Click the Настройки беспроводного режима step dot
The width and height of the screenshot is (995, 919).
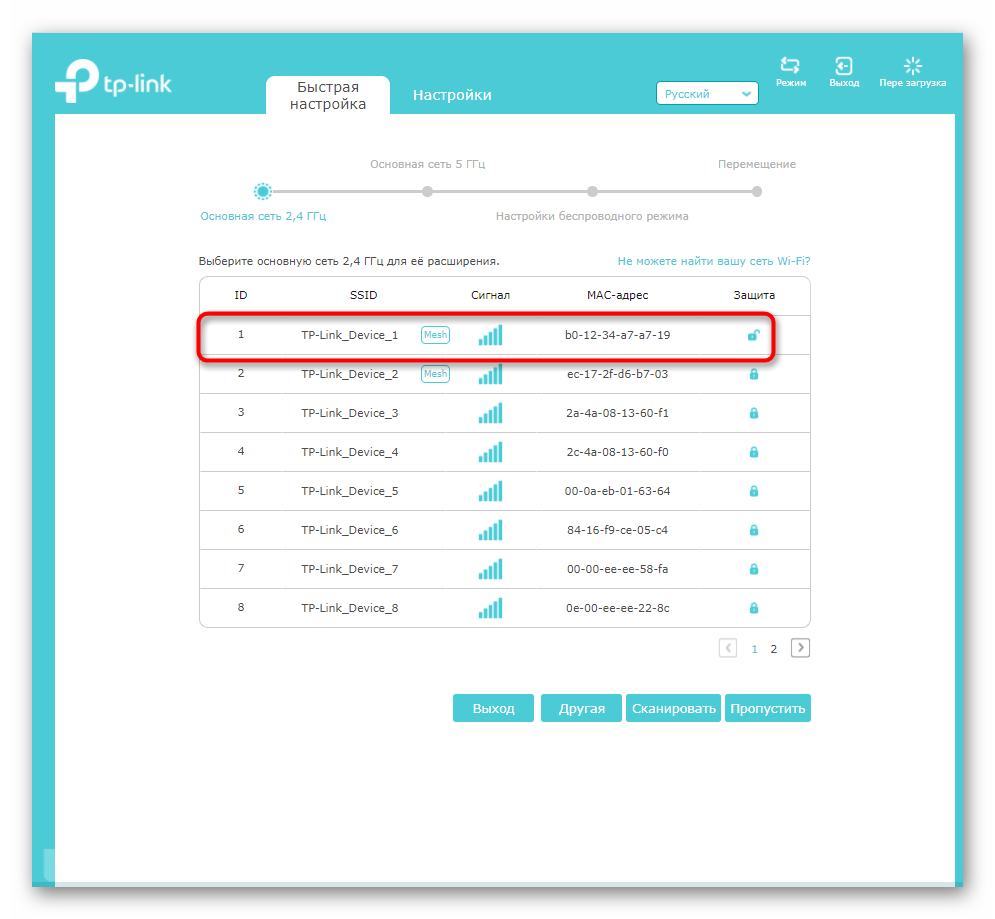tap(592, 191)
